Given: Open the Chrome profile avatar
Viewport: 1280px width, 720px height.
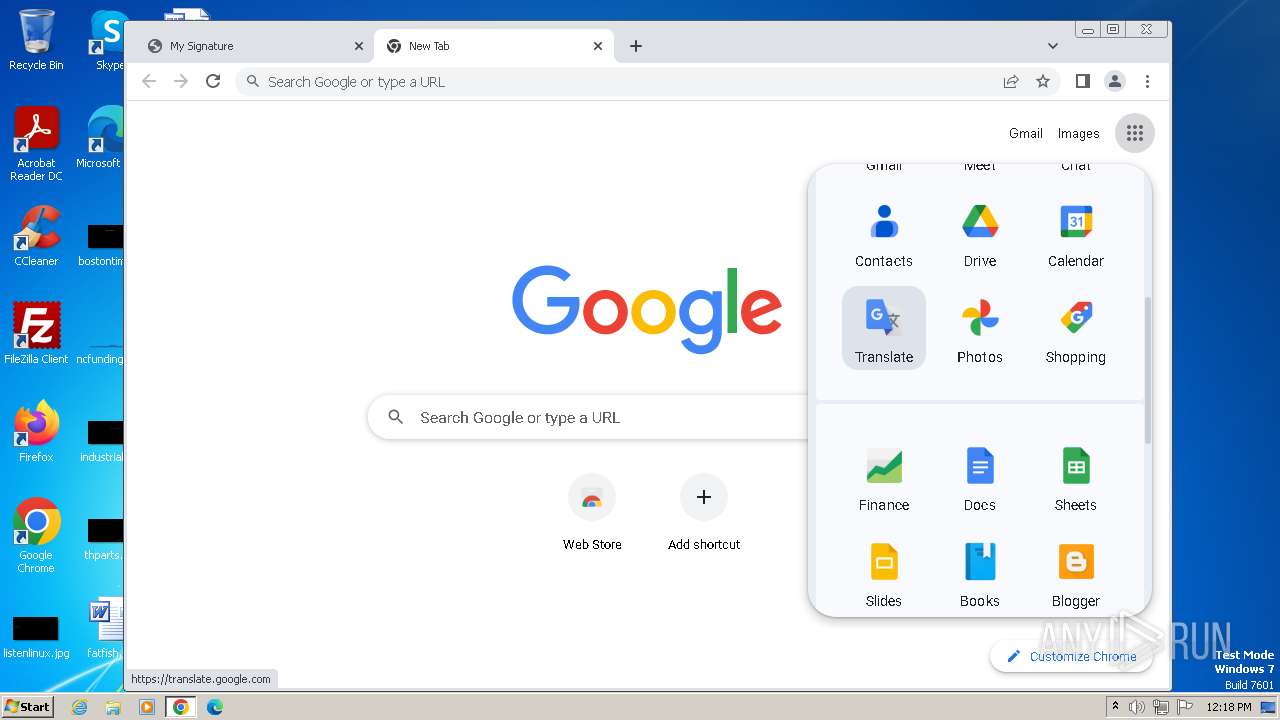Looking at the screenshot, I should point(1115,81).
